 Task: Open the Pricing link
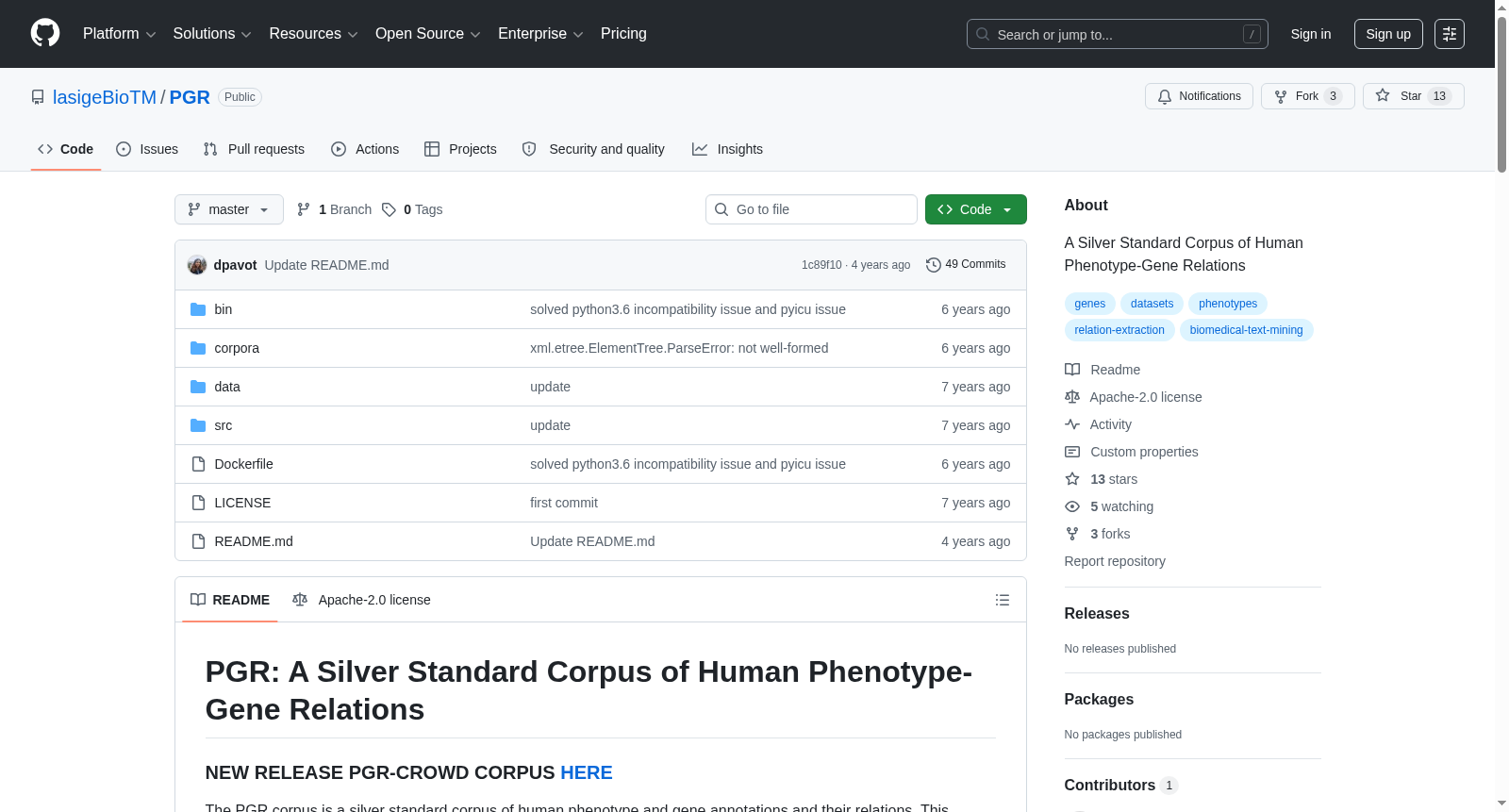tap(623, 34)
